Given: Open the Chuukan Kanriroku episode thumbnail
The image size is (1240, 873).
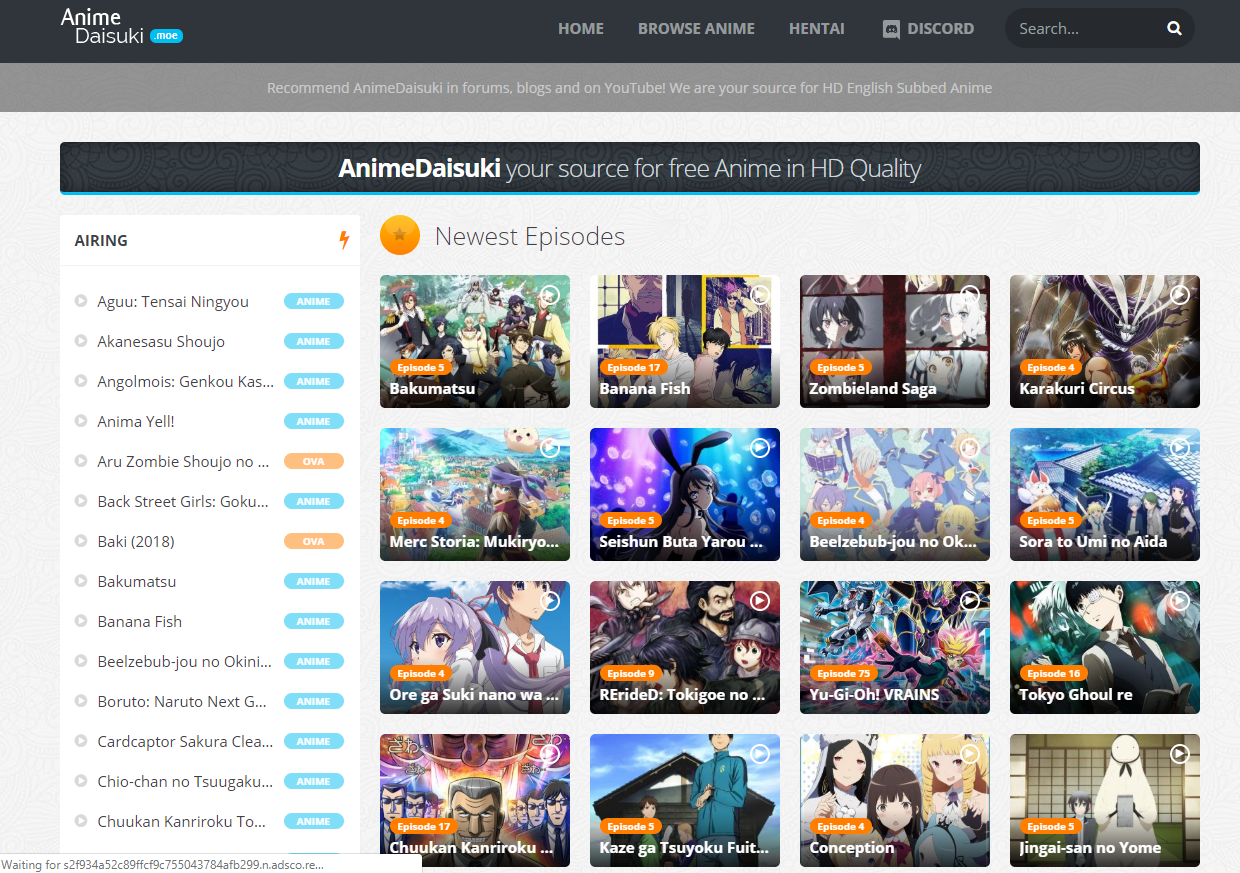Looking at the screenshot, I should pyautogui.click(x=475, y=800).
